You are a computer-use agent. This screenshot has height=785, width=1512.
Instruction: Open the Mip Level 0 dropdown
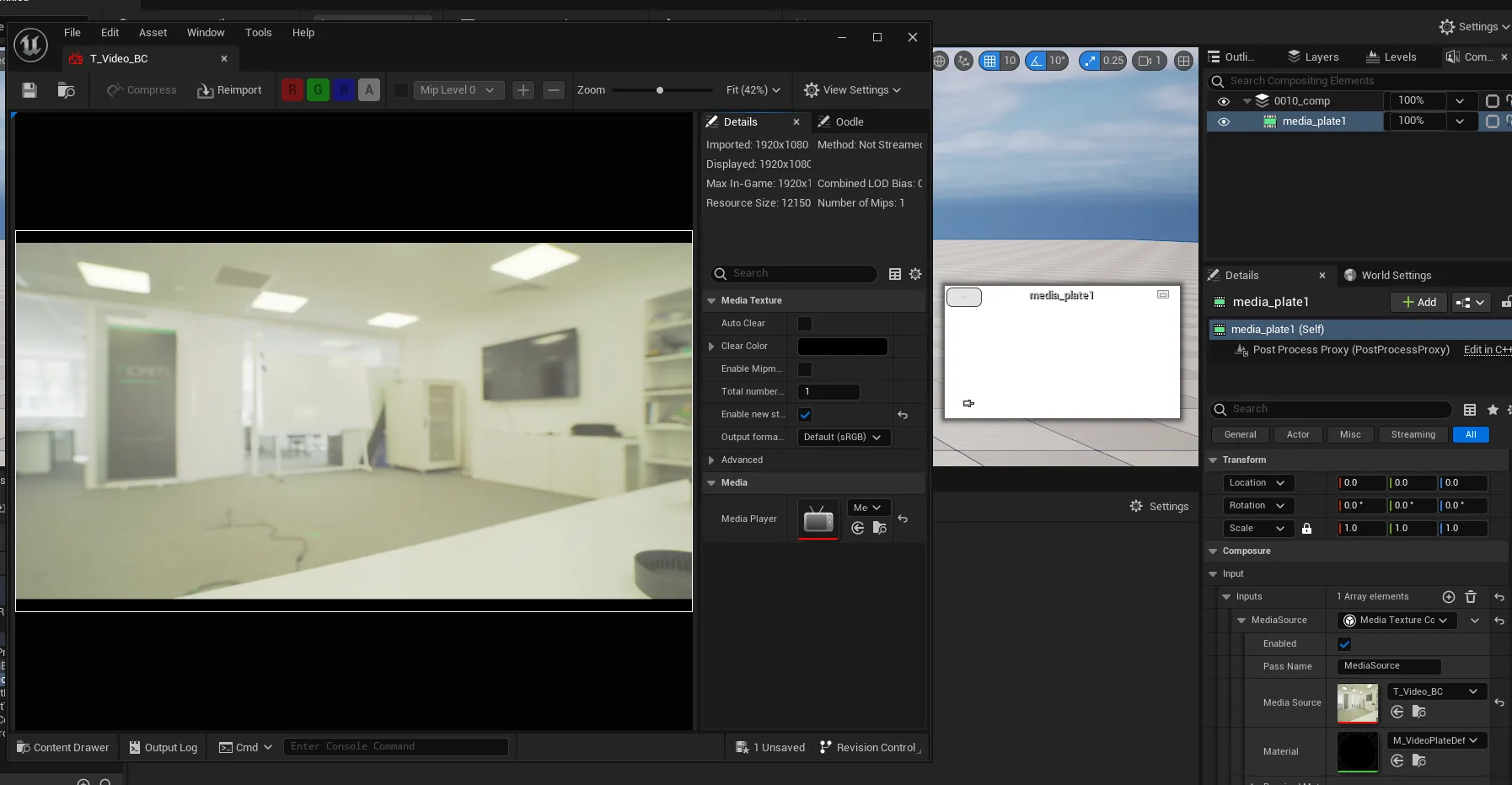pyautogui.click(x=458, y=90)
